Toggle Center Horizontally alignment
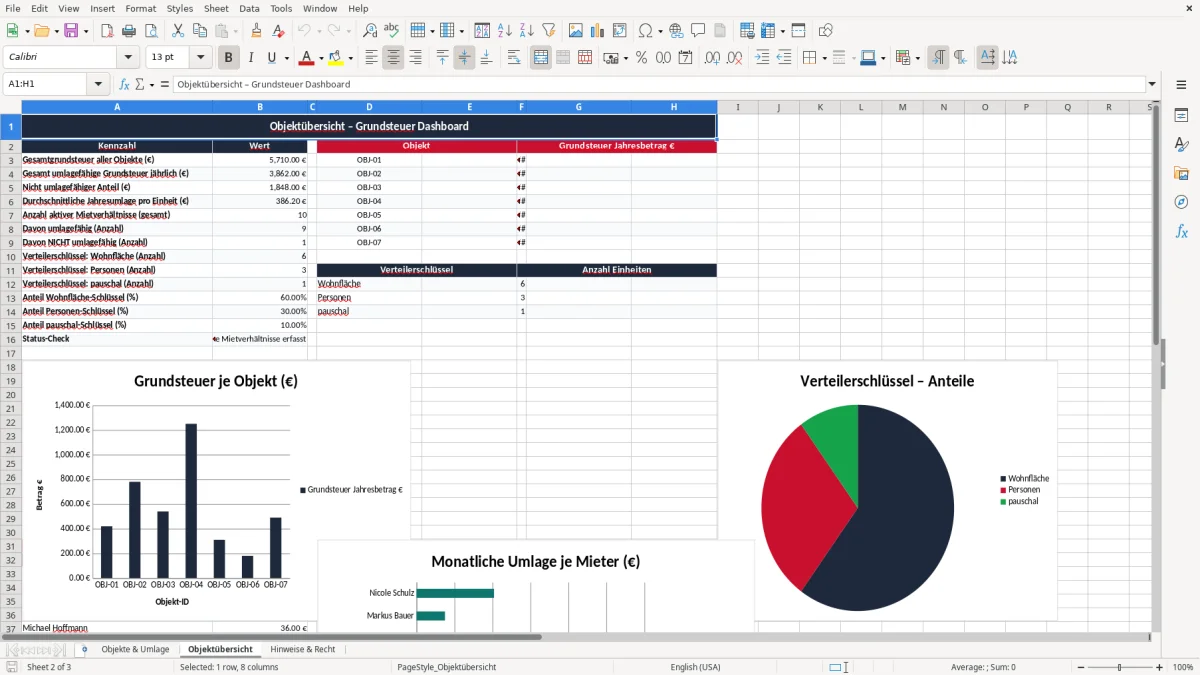 [x=393, y=58]
